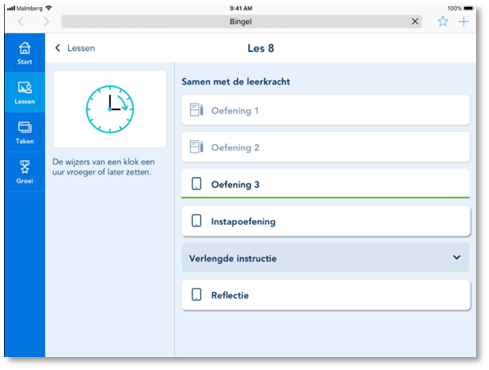Viewport: 489px width, 370px height.
Task: Click the clock lesson thumbnail
Action: pos(110,109)
